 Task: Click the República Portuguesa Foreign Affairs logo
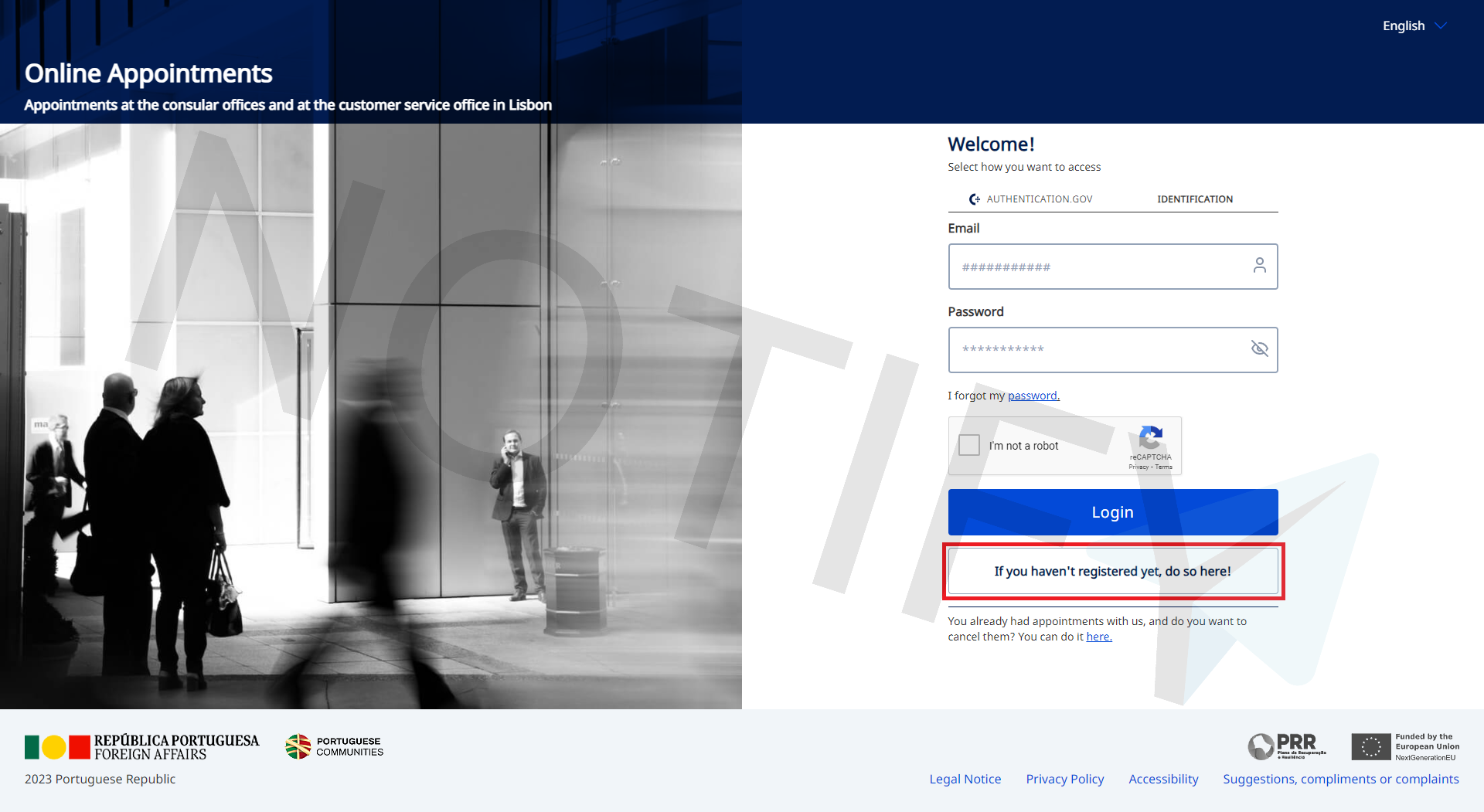(x=142, y=747)
